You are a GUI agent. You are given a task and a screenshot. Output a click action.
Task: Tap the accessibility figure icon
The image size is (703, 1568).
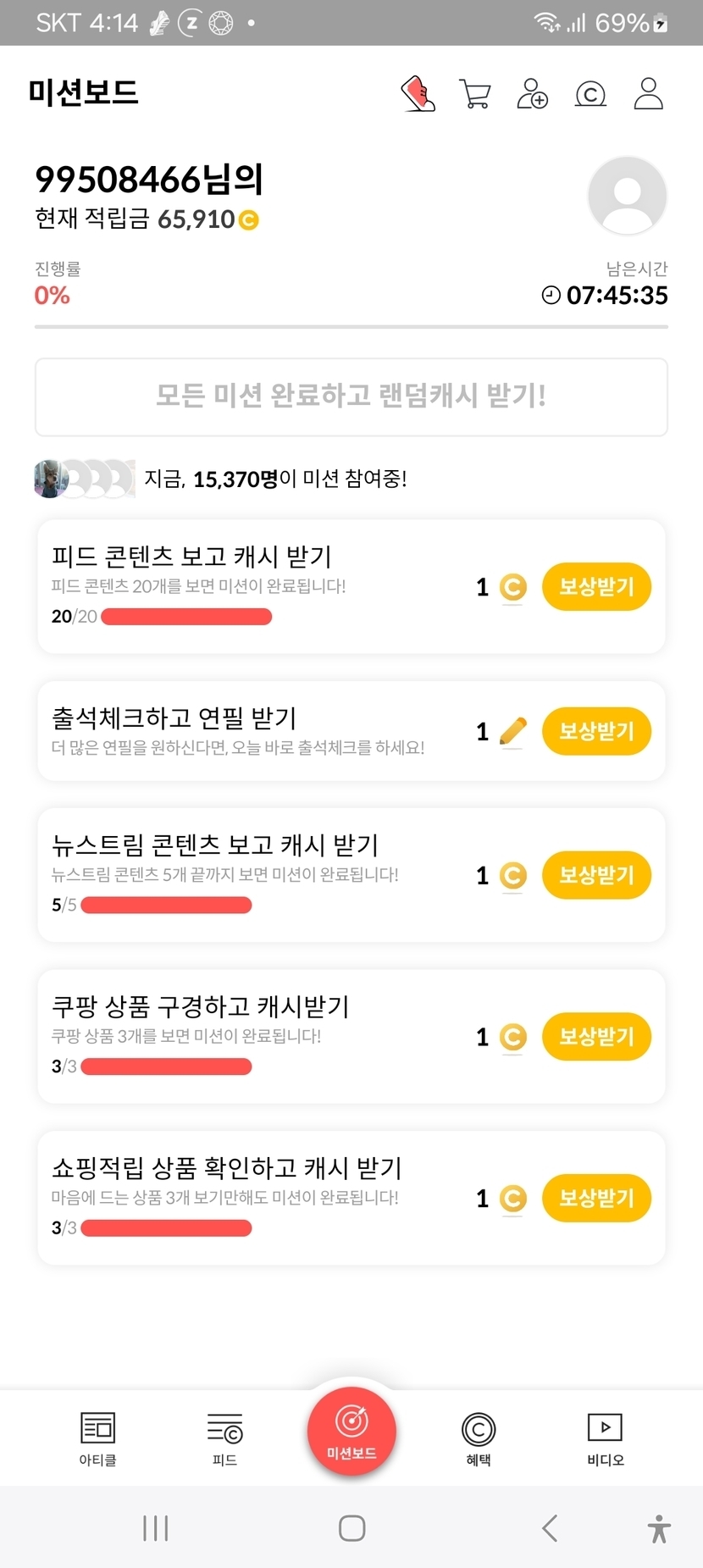pos(659,1529)
